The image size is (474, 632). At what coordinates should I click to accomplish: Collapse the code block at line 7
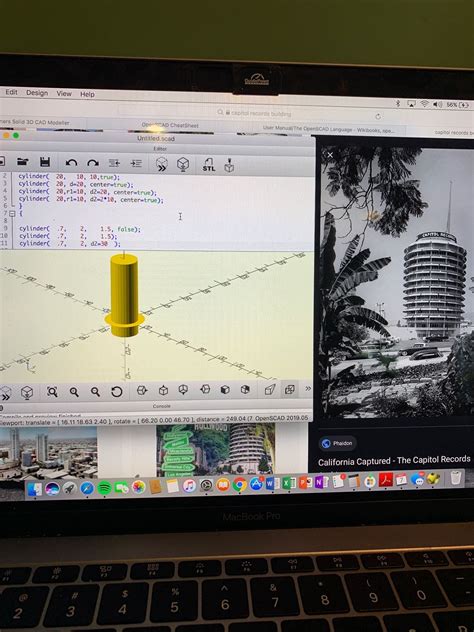12,213
